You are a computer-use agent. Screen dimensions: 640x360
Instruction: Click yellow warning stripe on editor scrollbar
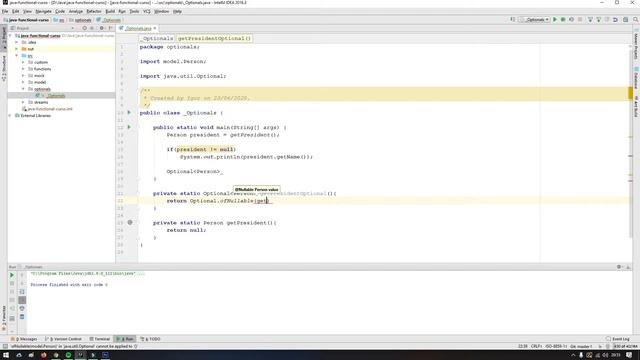(630, 93)
